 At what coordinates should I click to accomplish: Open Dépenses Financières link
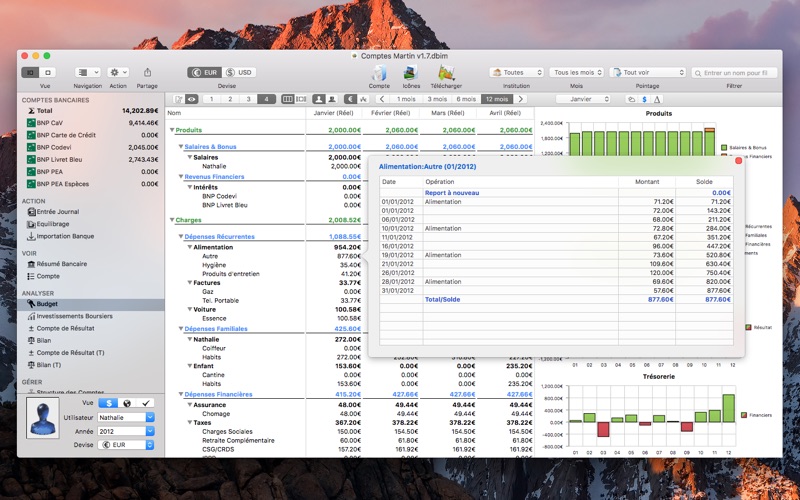pyautogui.click(x=218, y=394)
